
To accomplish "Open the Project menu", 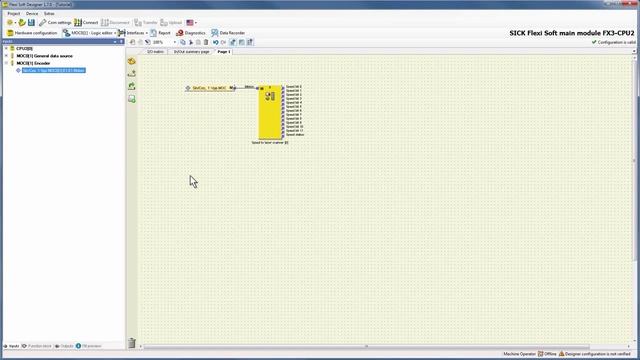I will (x=14, y=13).
